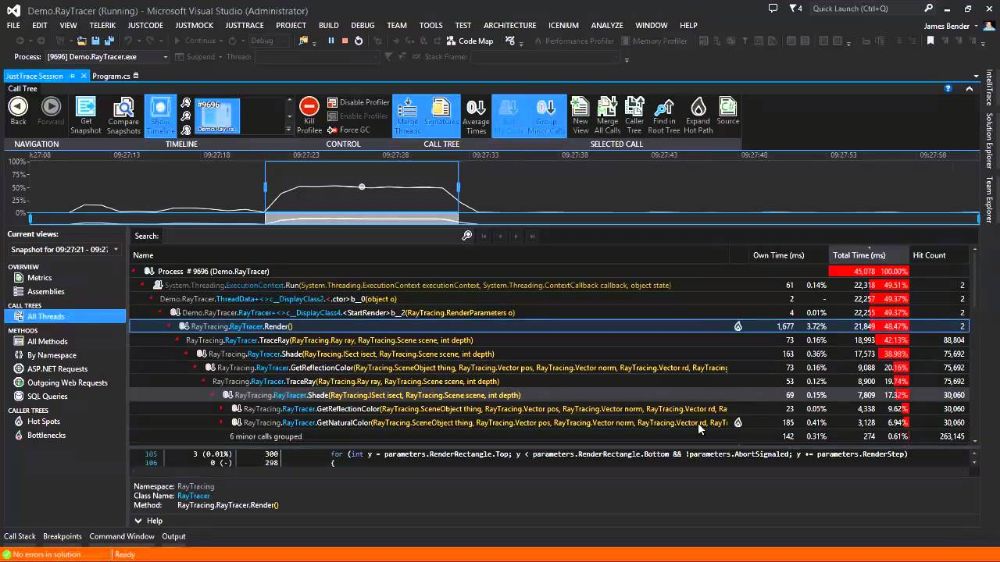Open the ARCHITECTURE menu
Viewport: 1000px width, 562px height.
point(510,26)
